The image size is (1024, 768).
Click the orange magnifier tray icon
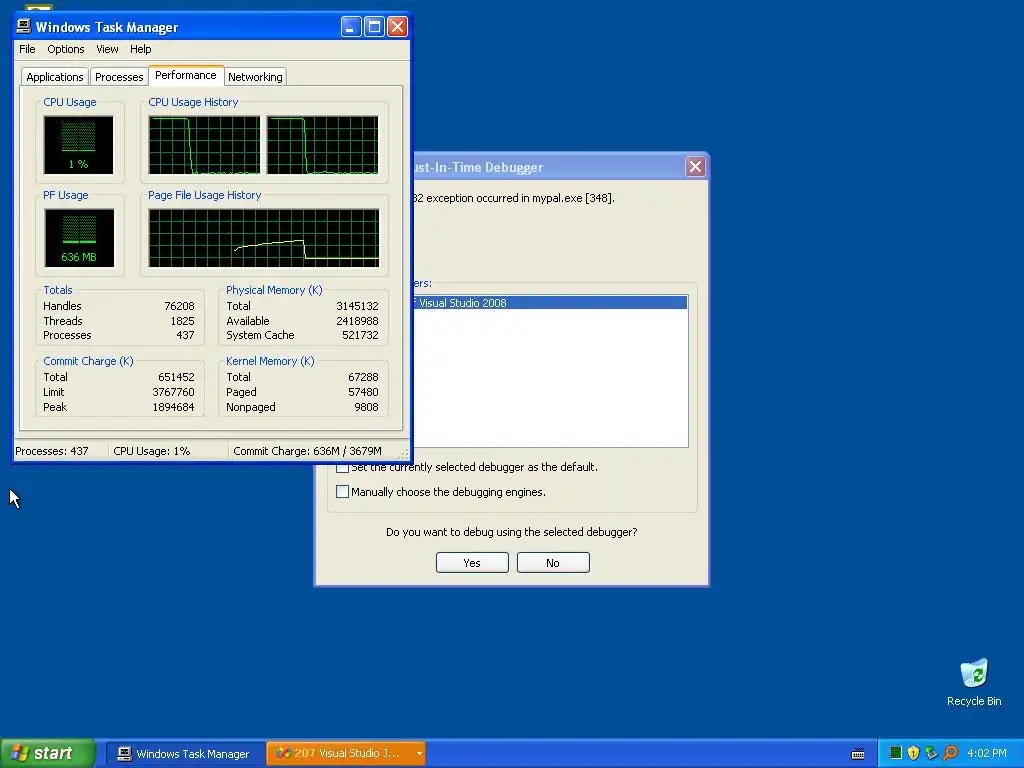click(950, 753)
